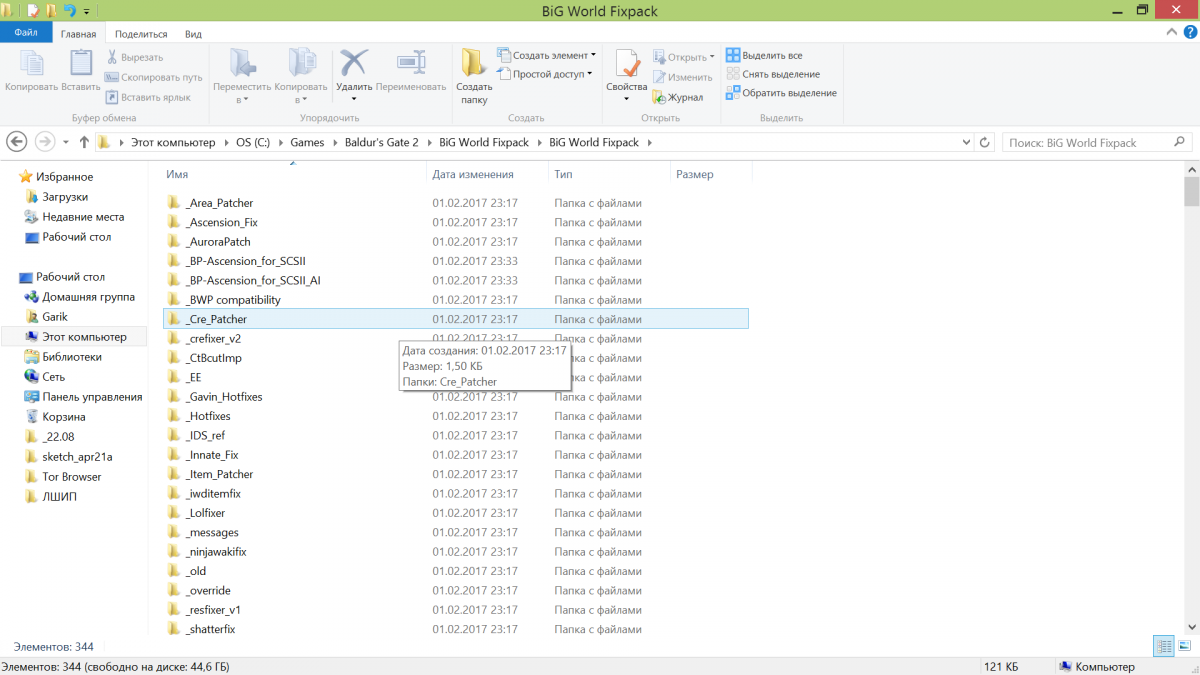Sort by the Тип column header
1200x675 pixels.
point(563,174)
